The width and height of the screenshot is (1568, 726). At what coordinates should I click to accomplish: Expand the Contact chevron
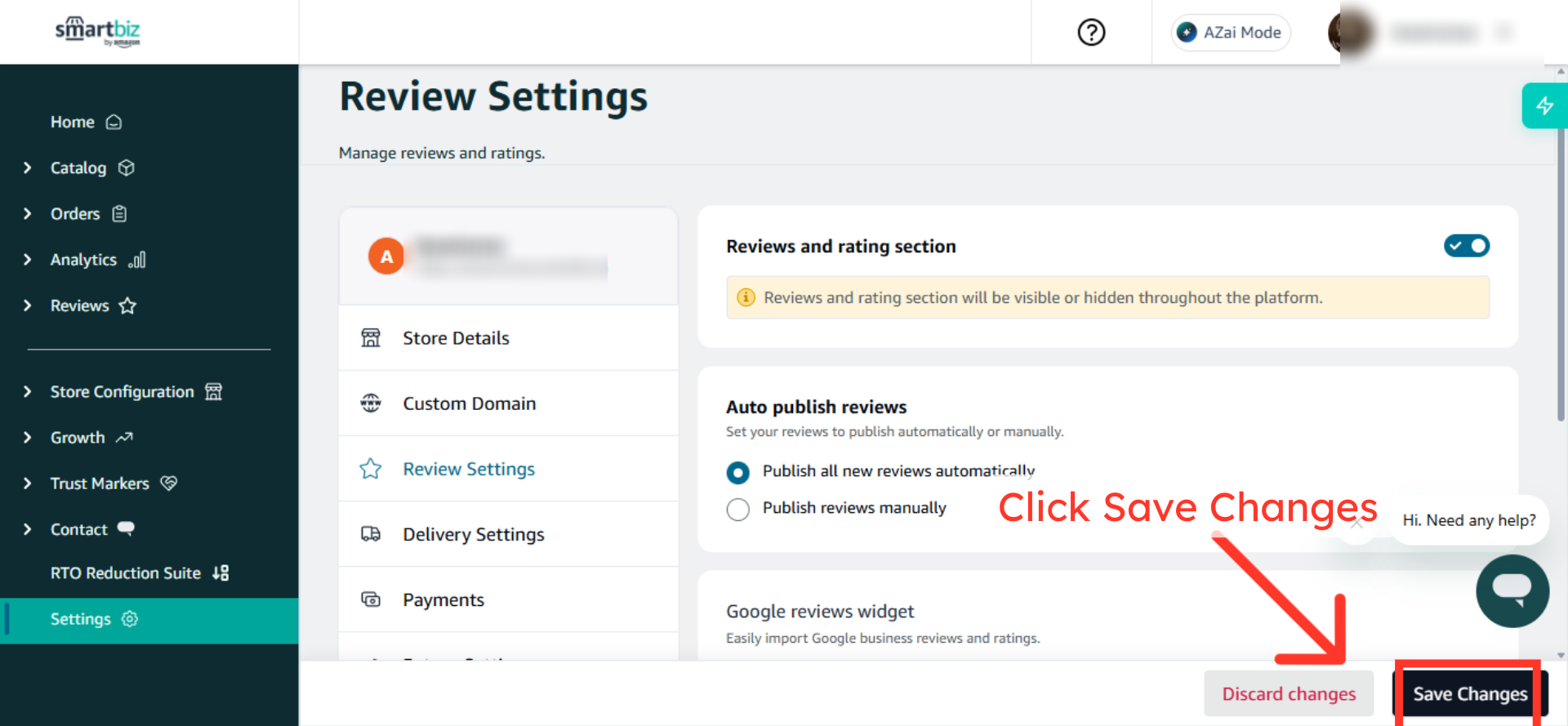coord(28,529)
